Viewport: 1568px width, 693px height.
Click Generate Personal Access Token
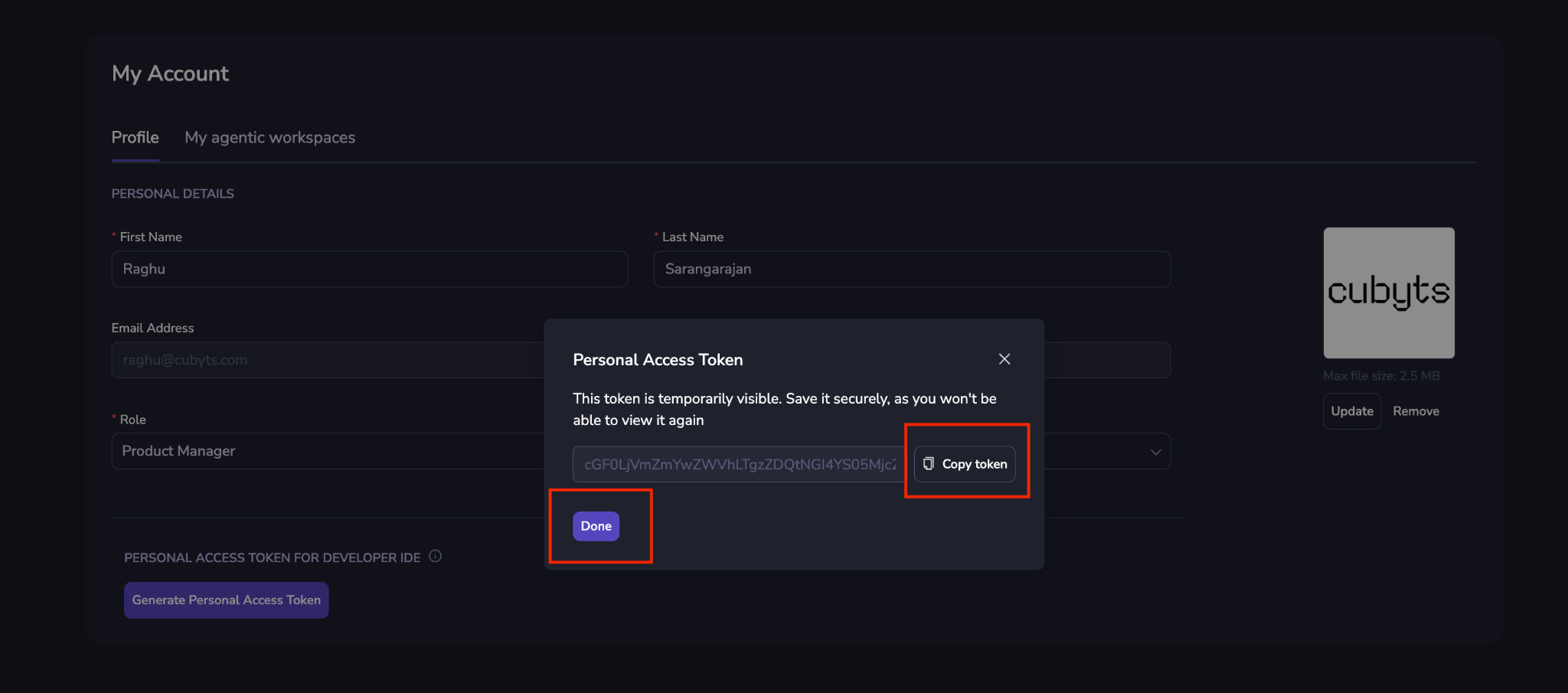226,600
